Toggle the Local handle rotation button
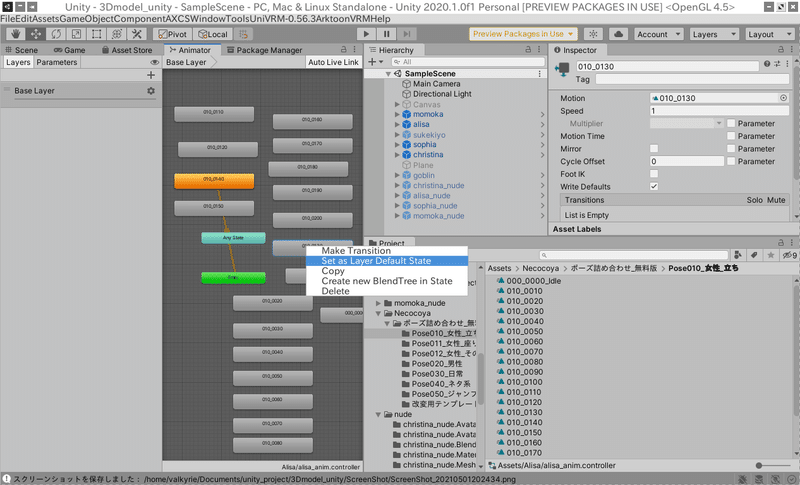The image size is (800, 485). [213, 34]
